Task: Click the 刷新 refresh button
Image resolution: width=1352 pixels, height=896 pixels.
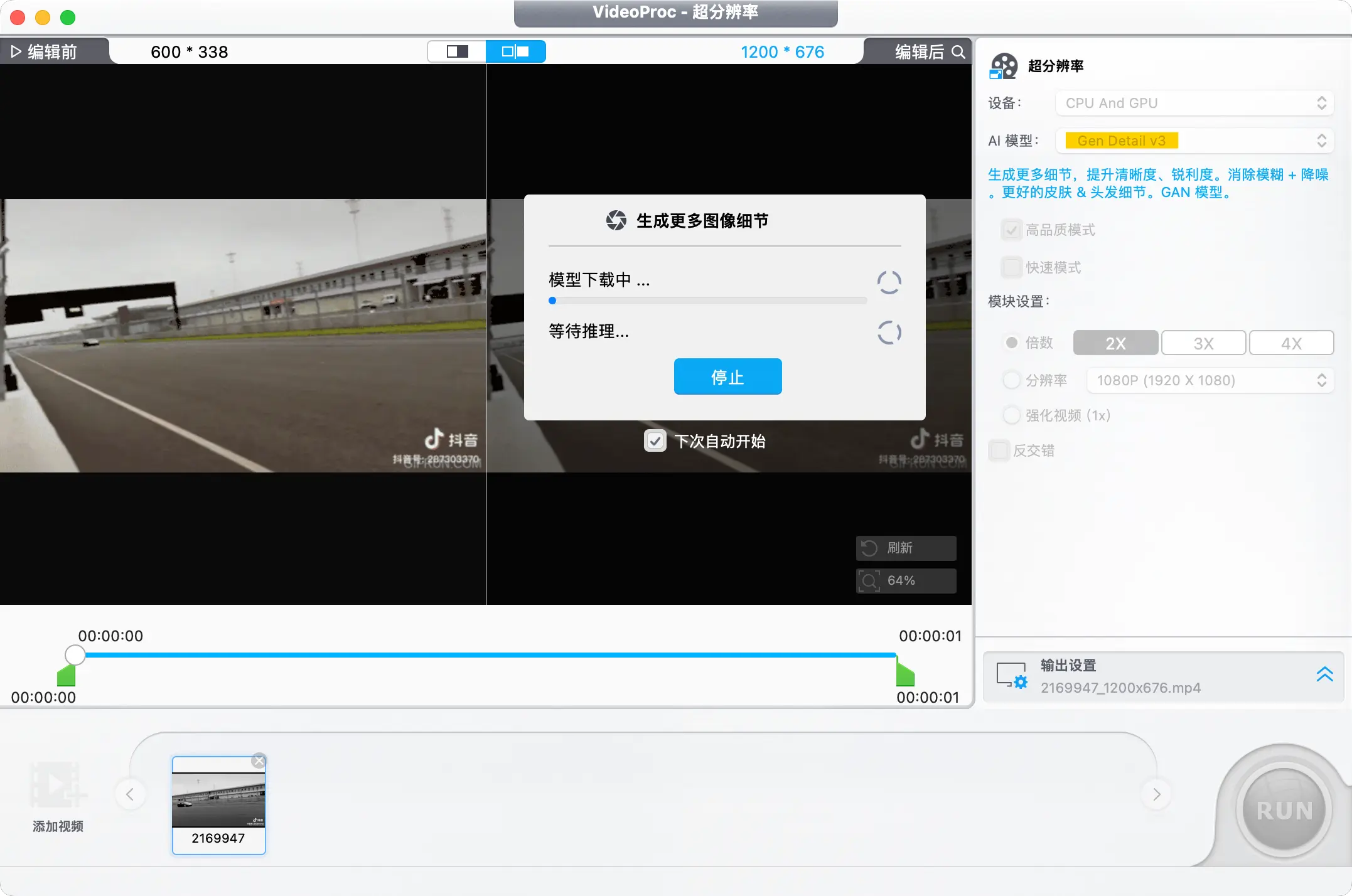Action: (x=906, y=548)
